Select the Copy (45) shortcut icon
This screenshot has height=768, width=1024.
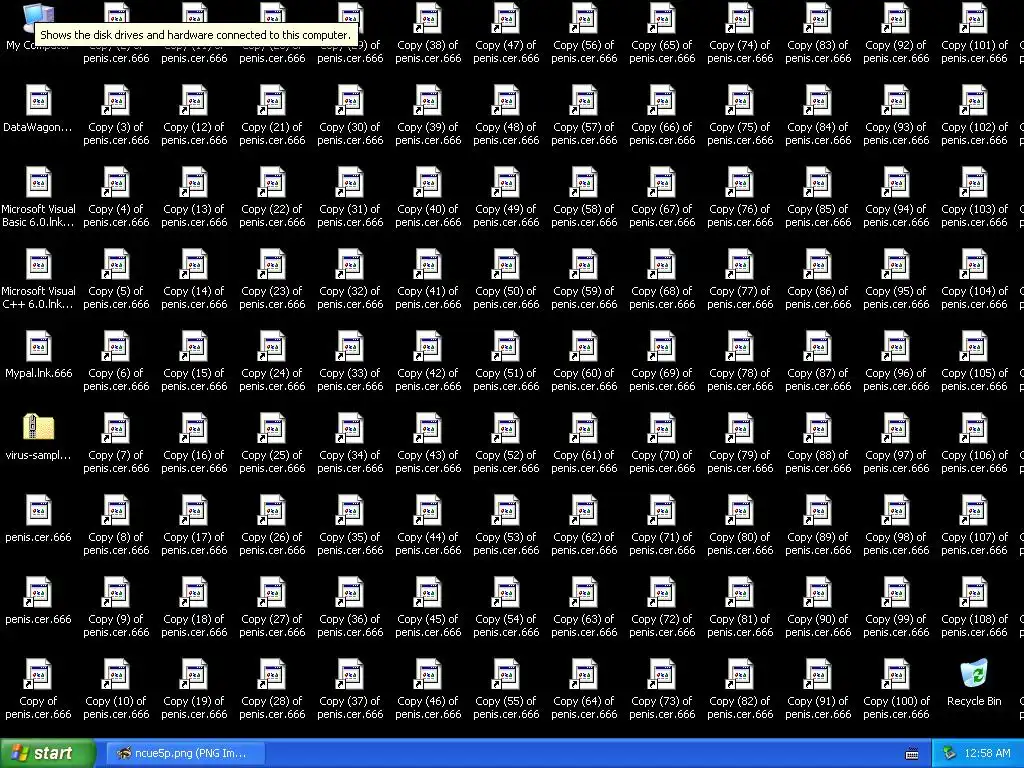(428, 593)
